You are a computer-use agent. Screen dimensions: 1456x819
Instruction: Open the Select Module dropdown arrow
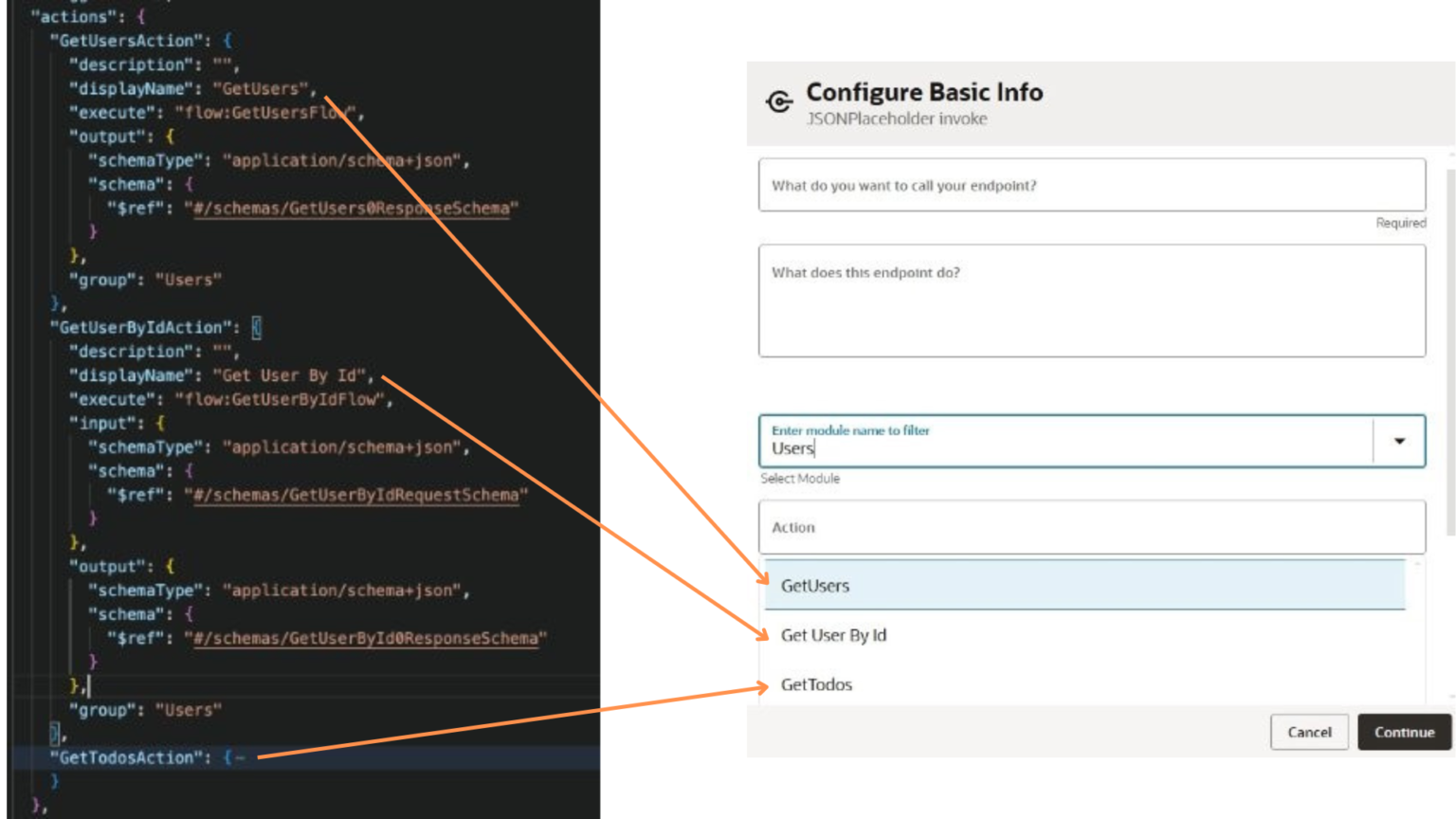[1402, 441]
